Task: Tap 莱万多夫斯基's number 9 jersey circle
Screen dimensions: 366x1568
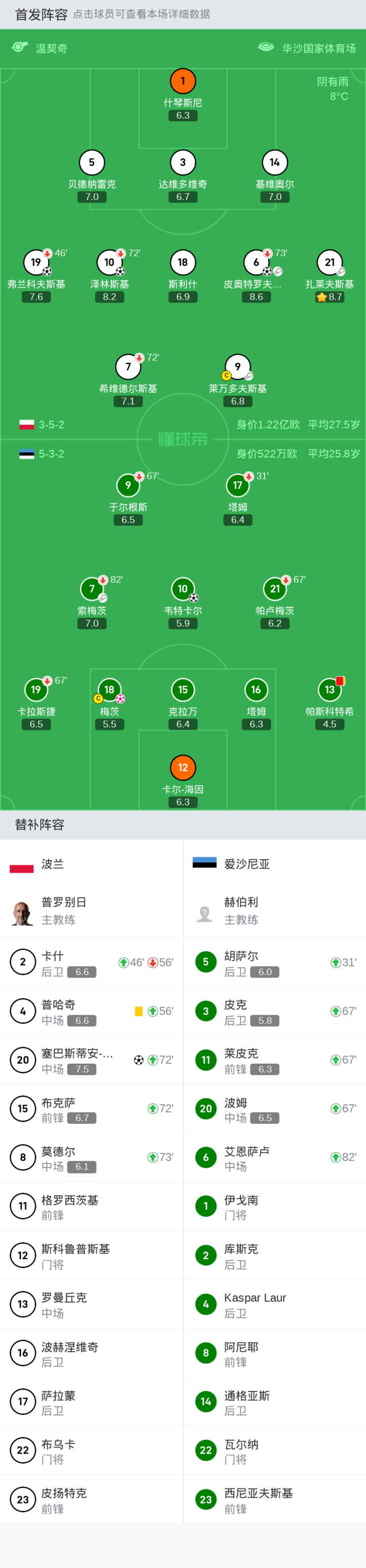Action: pos(238,366)
